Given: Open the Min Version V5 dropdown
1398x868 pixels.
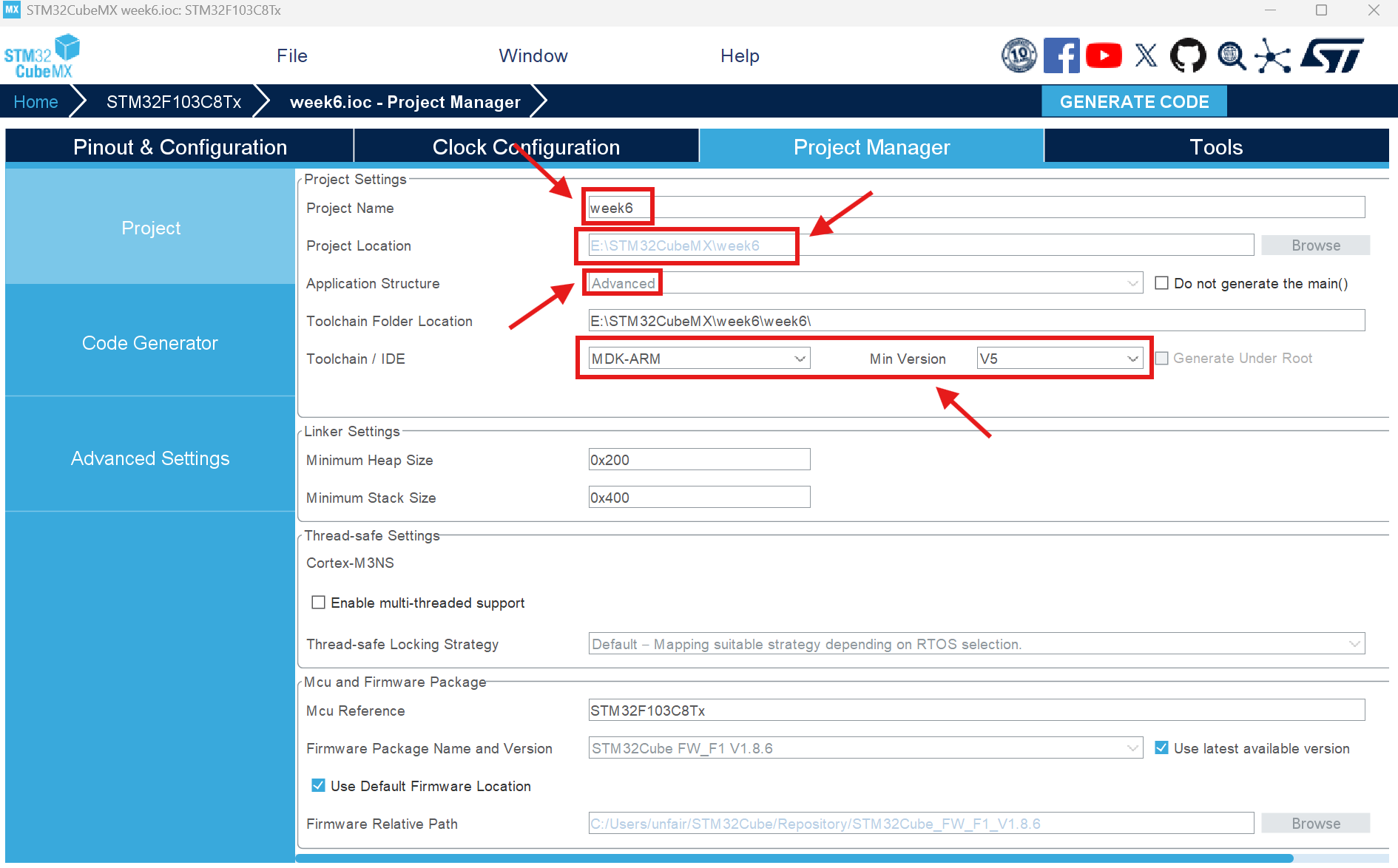Looking at the screenshot, I should [1059, 359].
